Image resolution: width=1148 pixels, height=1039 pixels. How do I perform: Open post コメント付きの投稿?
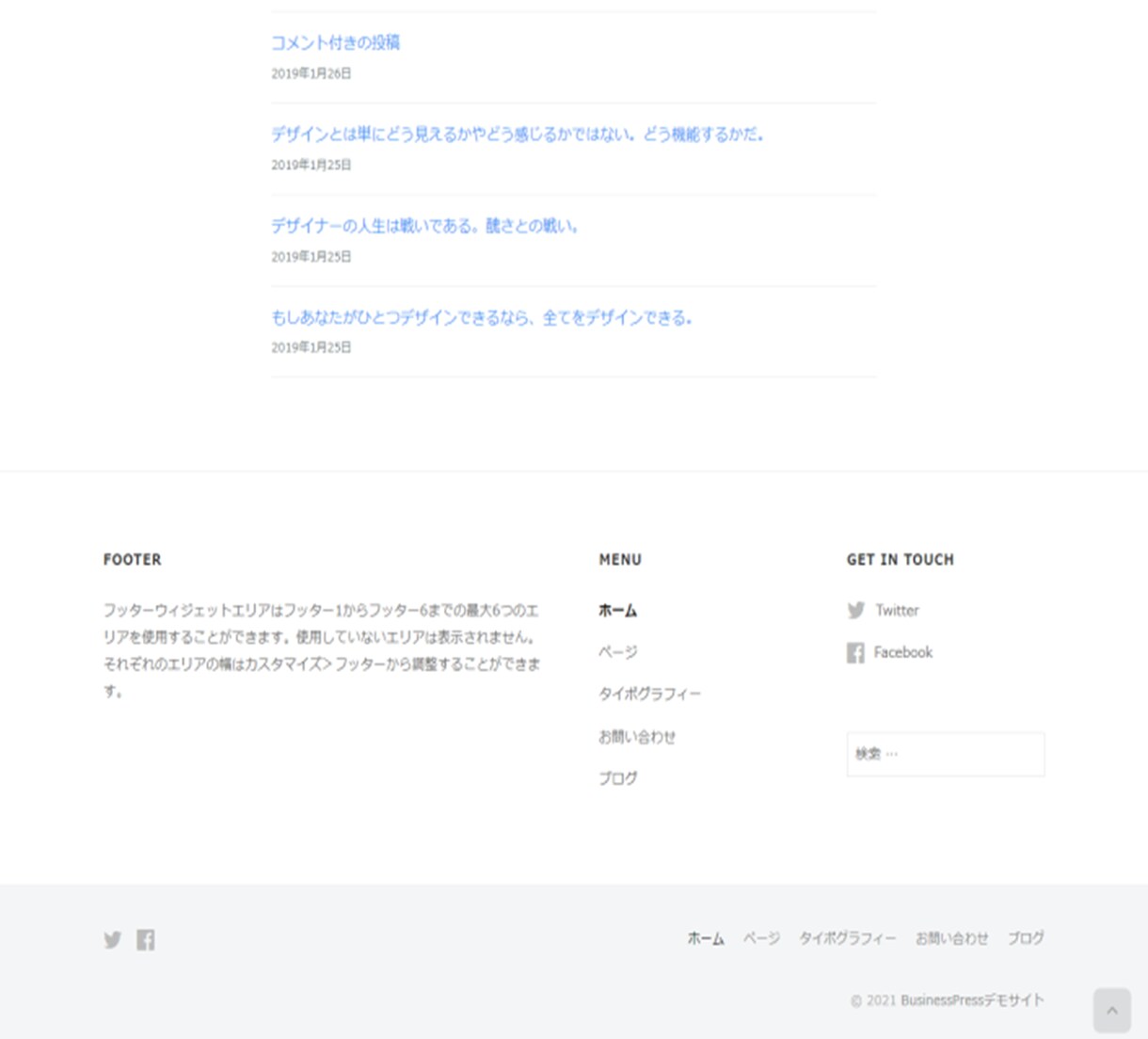[335, 42]
